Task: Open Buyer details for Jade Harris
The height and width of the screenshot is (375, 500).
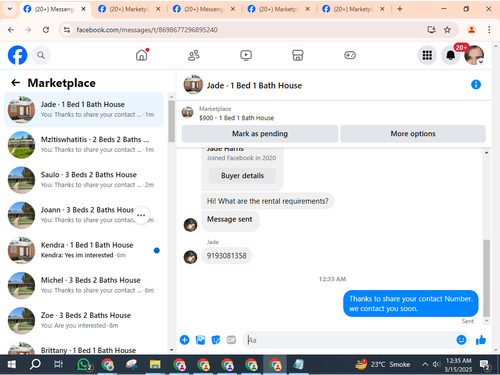Action: (x=242, y=176)
